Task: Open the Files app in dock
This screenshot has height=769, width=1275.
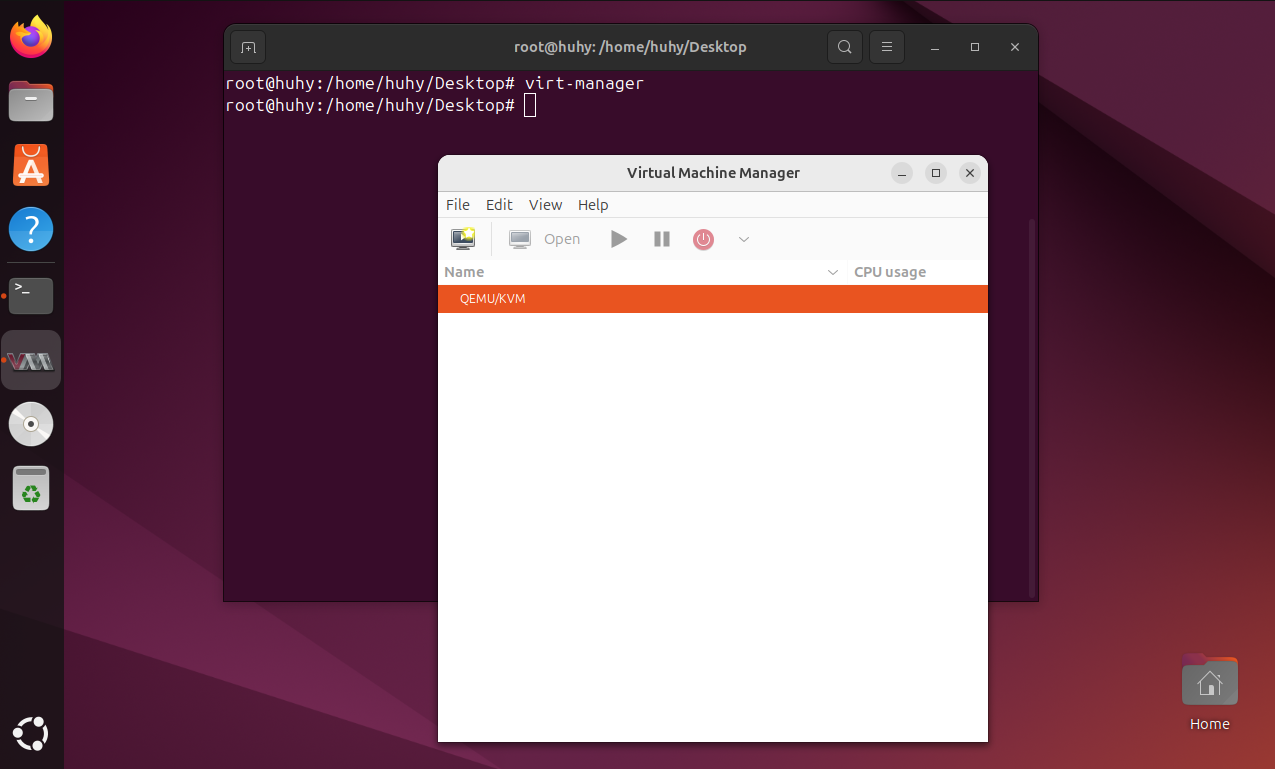Action: 31,101
